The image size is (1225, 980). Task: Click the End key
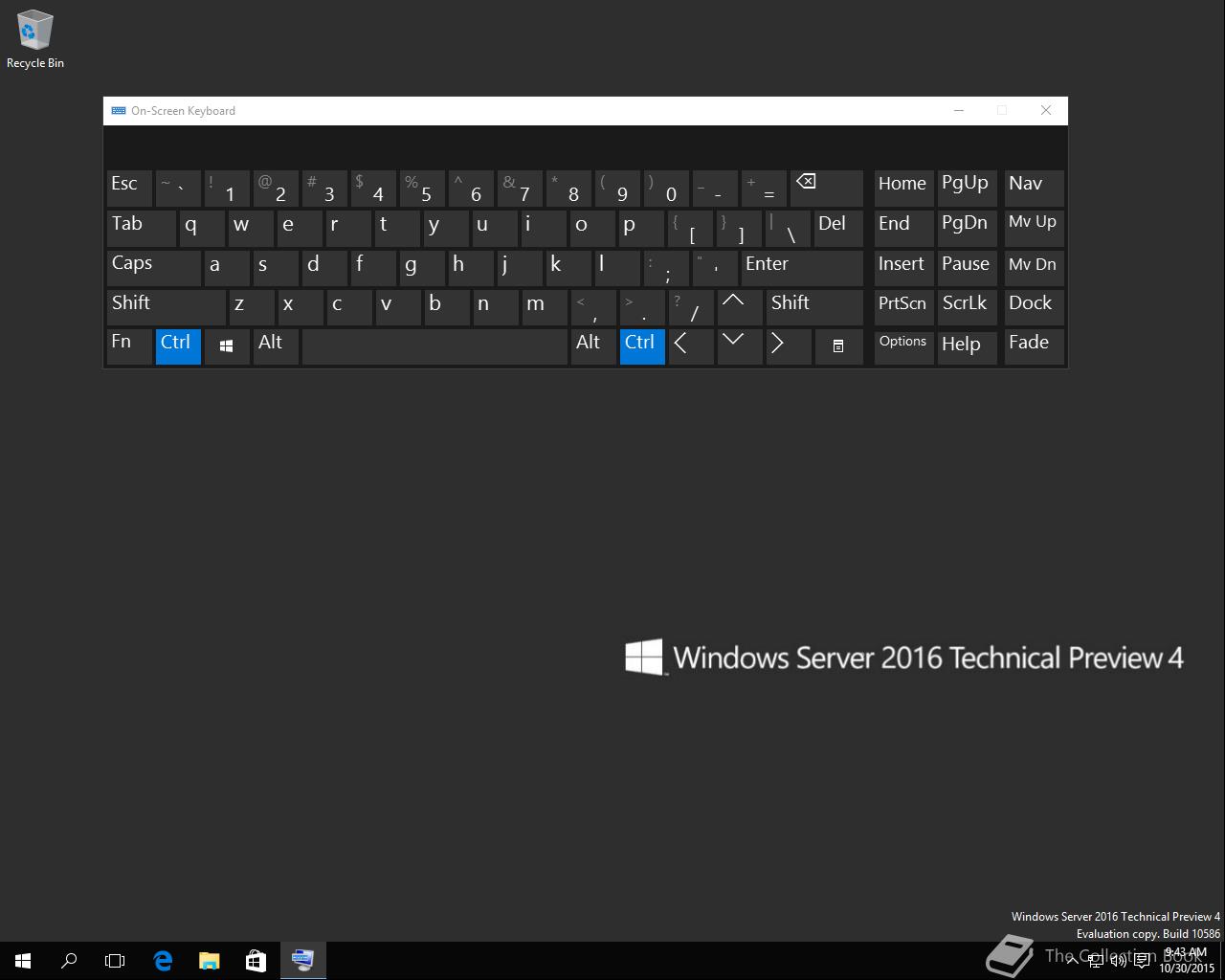(x=903, y=229)
